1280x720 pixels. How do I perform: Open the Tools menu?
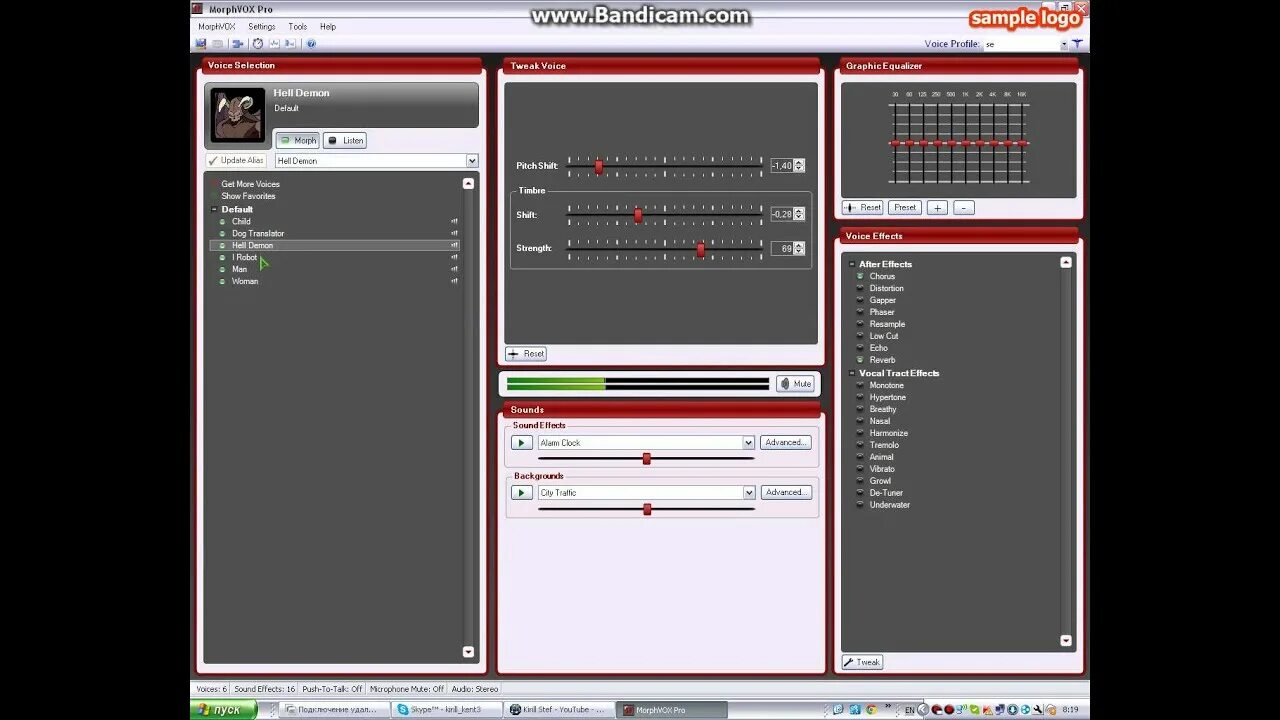pos(298,27)
